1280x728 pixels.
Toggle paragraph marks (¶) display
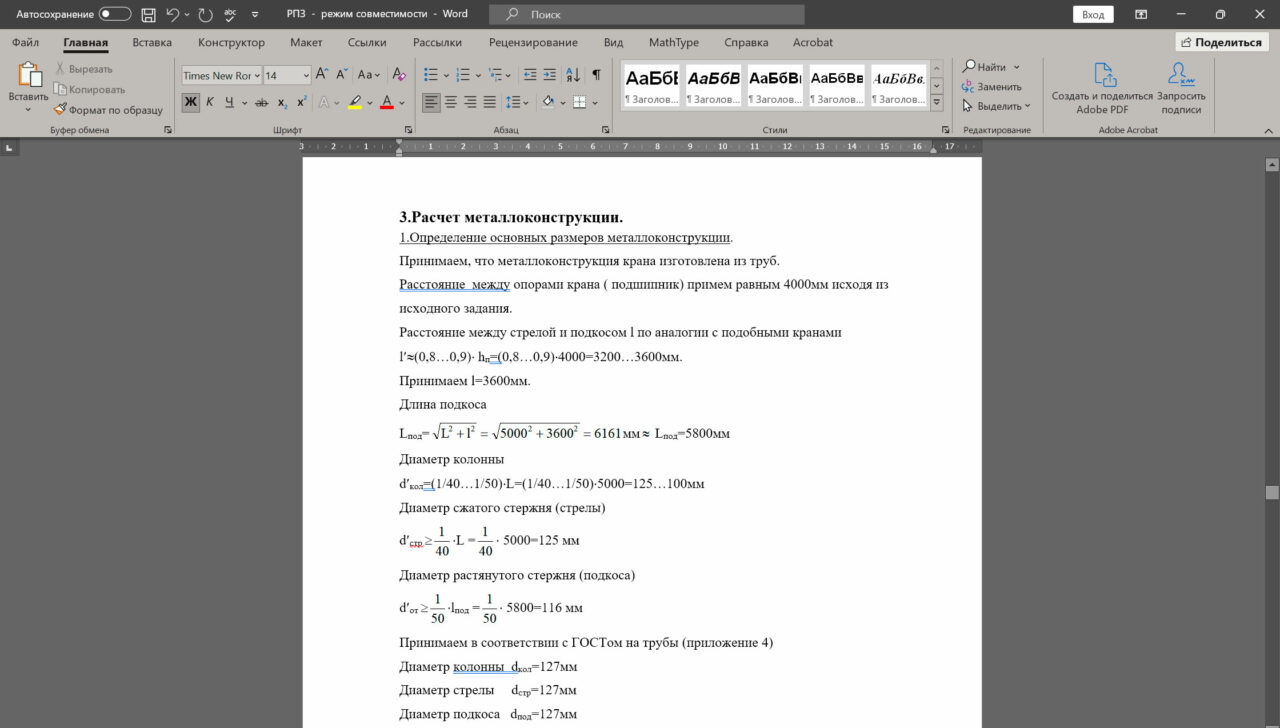596,75
